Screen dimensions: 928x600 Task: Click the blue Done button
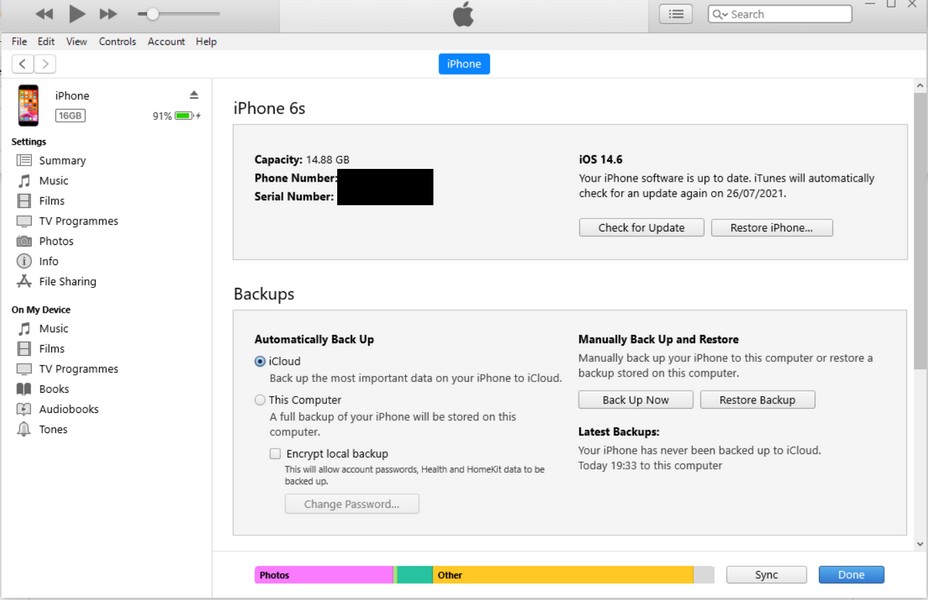[x=851, y=575]
